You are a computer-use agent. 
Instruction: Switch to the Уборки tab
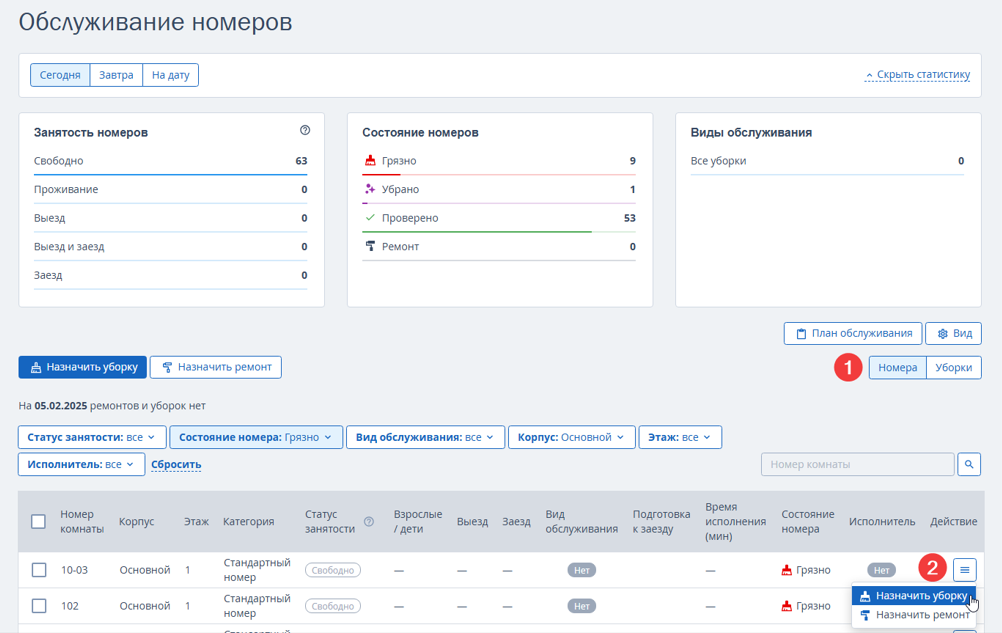(x=953, y=367)
